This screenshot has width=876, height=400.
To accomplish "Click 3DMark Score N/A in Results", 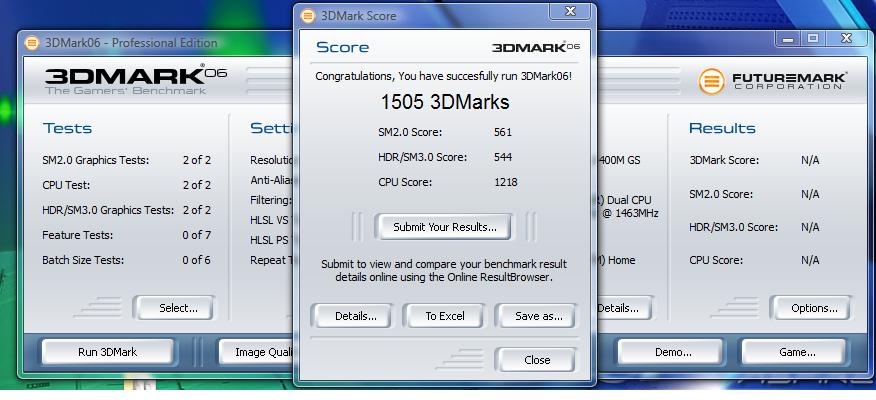I will coord(810,160).
